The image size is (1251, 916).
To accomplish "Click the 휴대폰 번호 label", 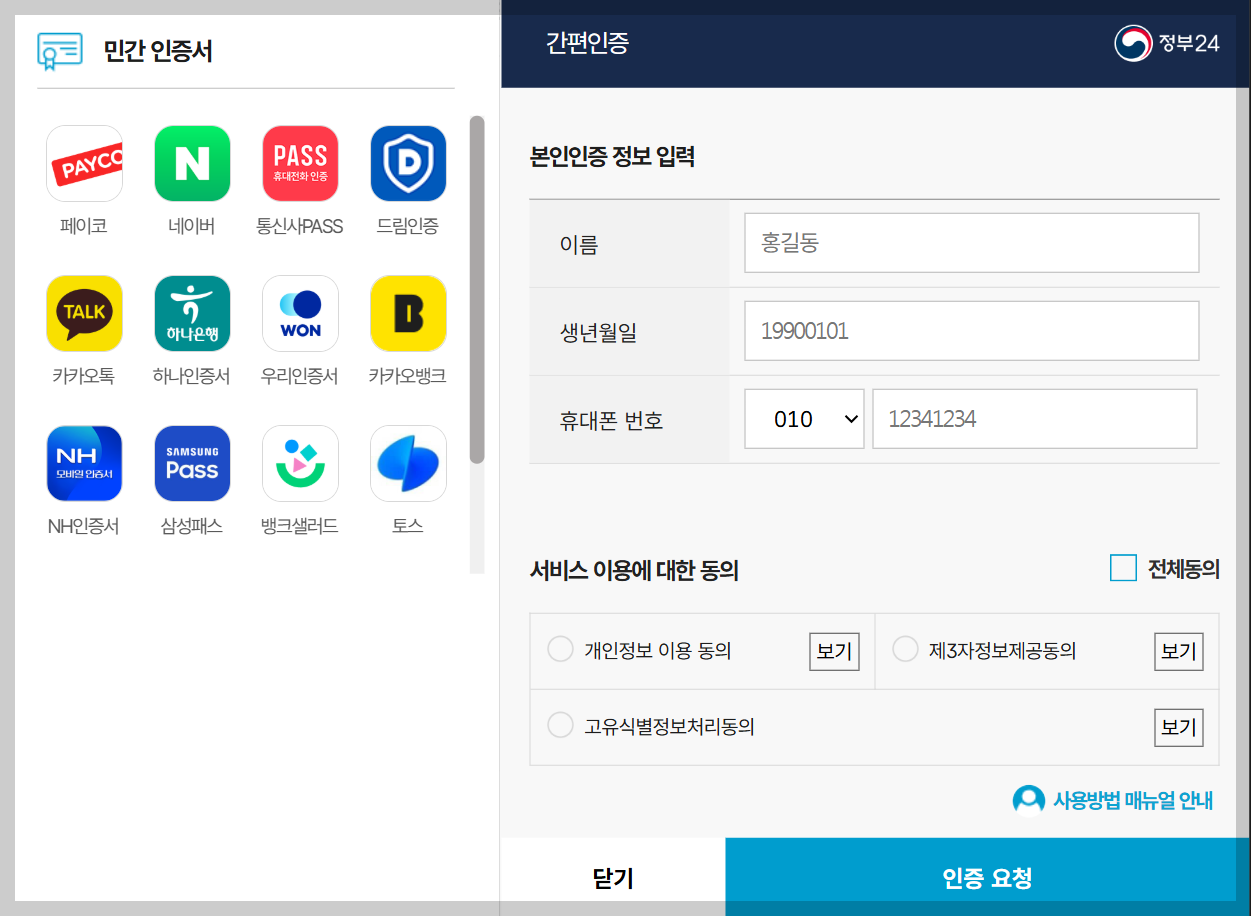I will click(x=611, y=420).
